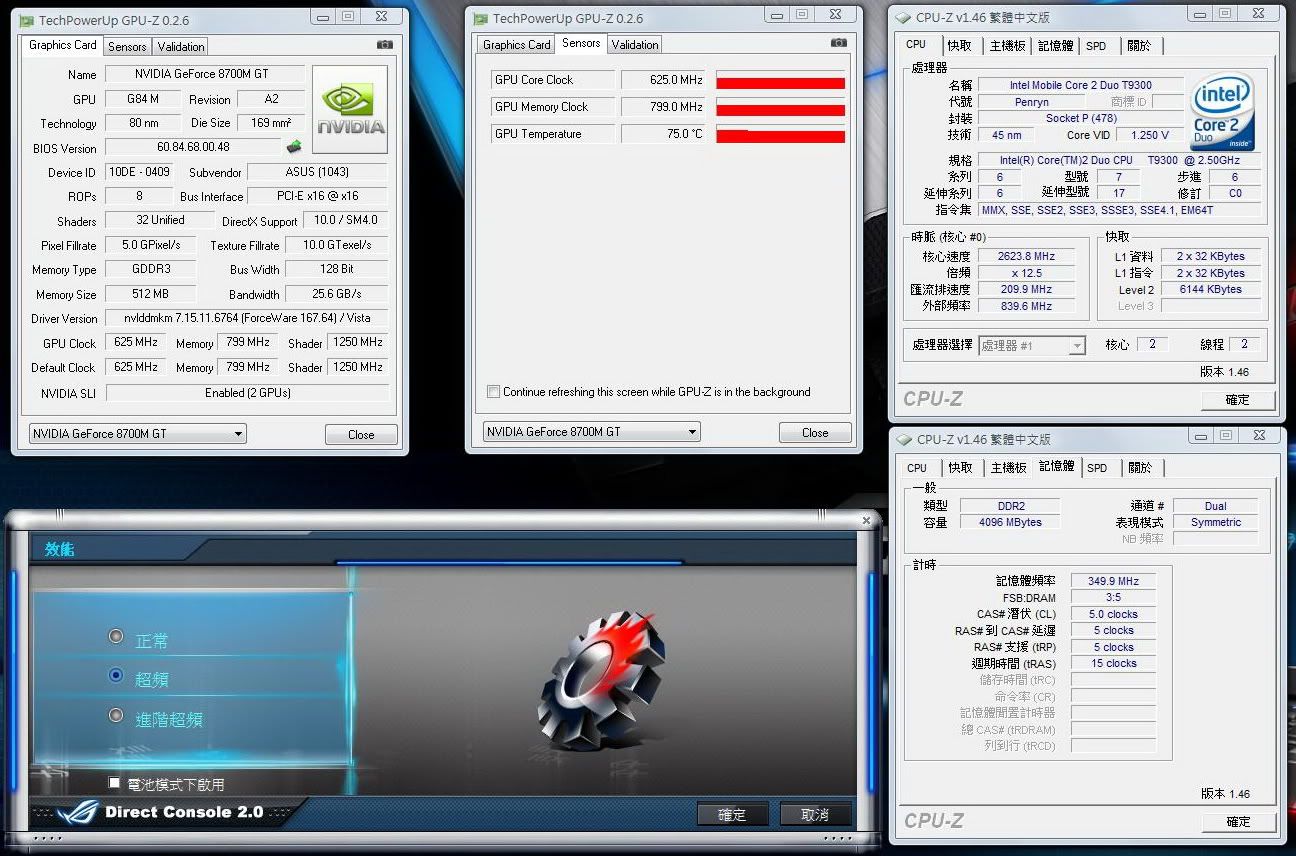Viewport: 1296px width, 856px height.
Task: Click the 效能 header in Direct Console
Action: click(x=60, y=549)
